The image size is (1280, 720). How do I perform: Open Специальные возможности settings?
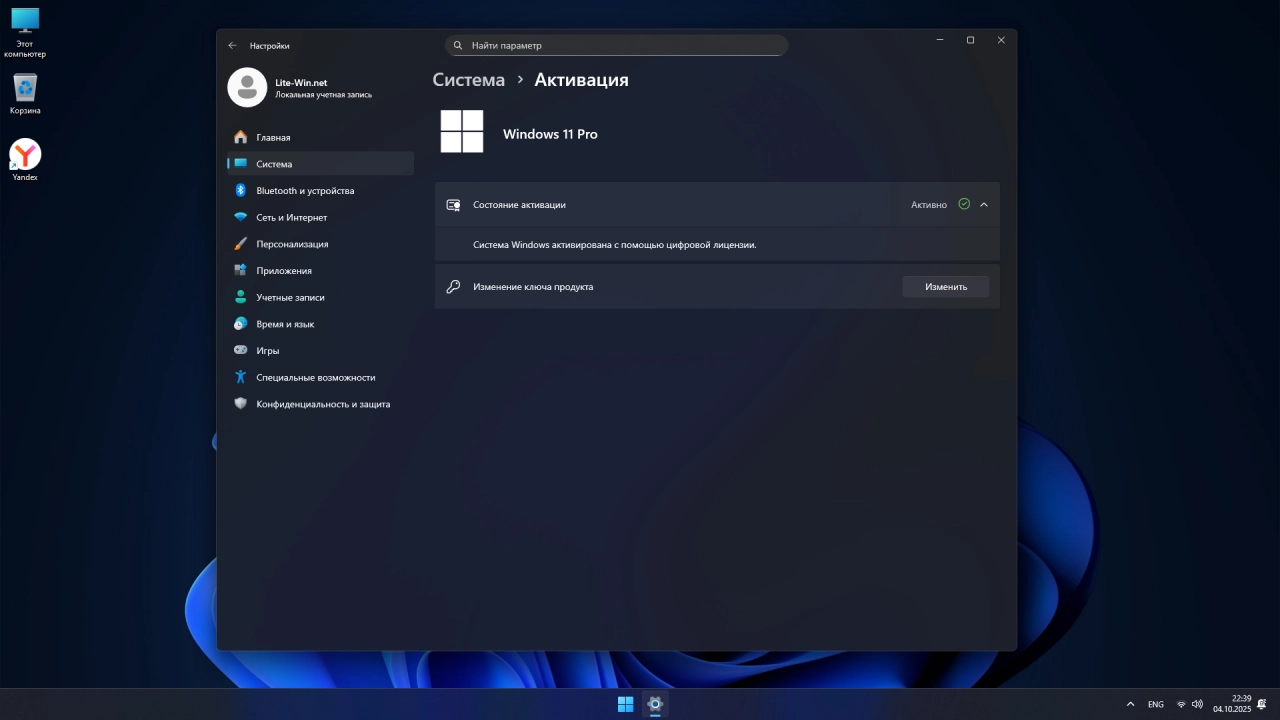[x=320, y=377]
